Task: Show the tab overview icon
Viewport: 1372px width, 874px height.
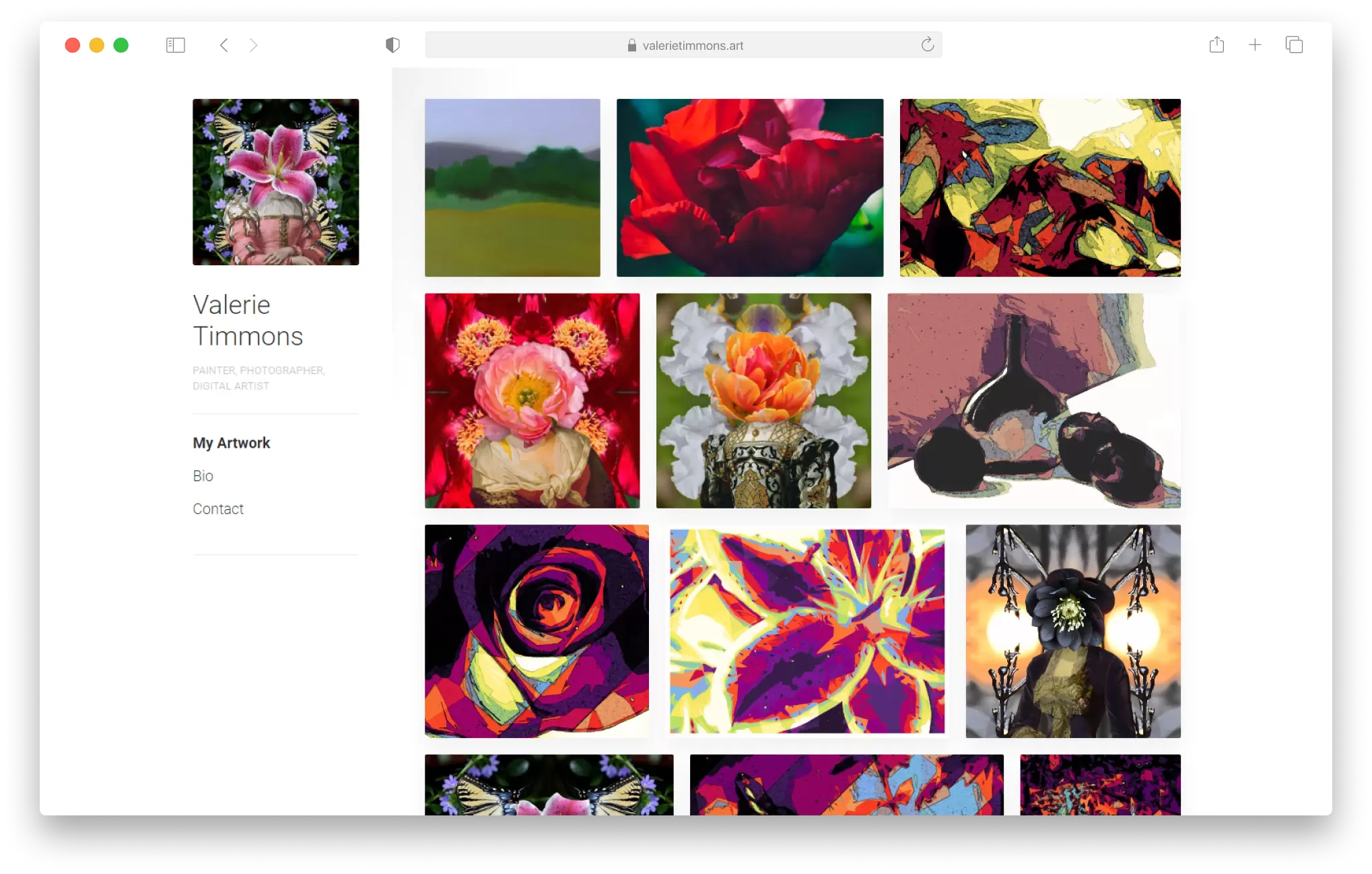Action: tap(1294, 45)
